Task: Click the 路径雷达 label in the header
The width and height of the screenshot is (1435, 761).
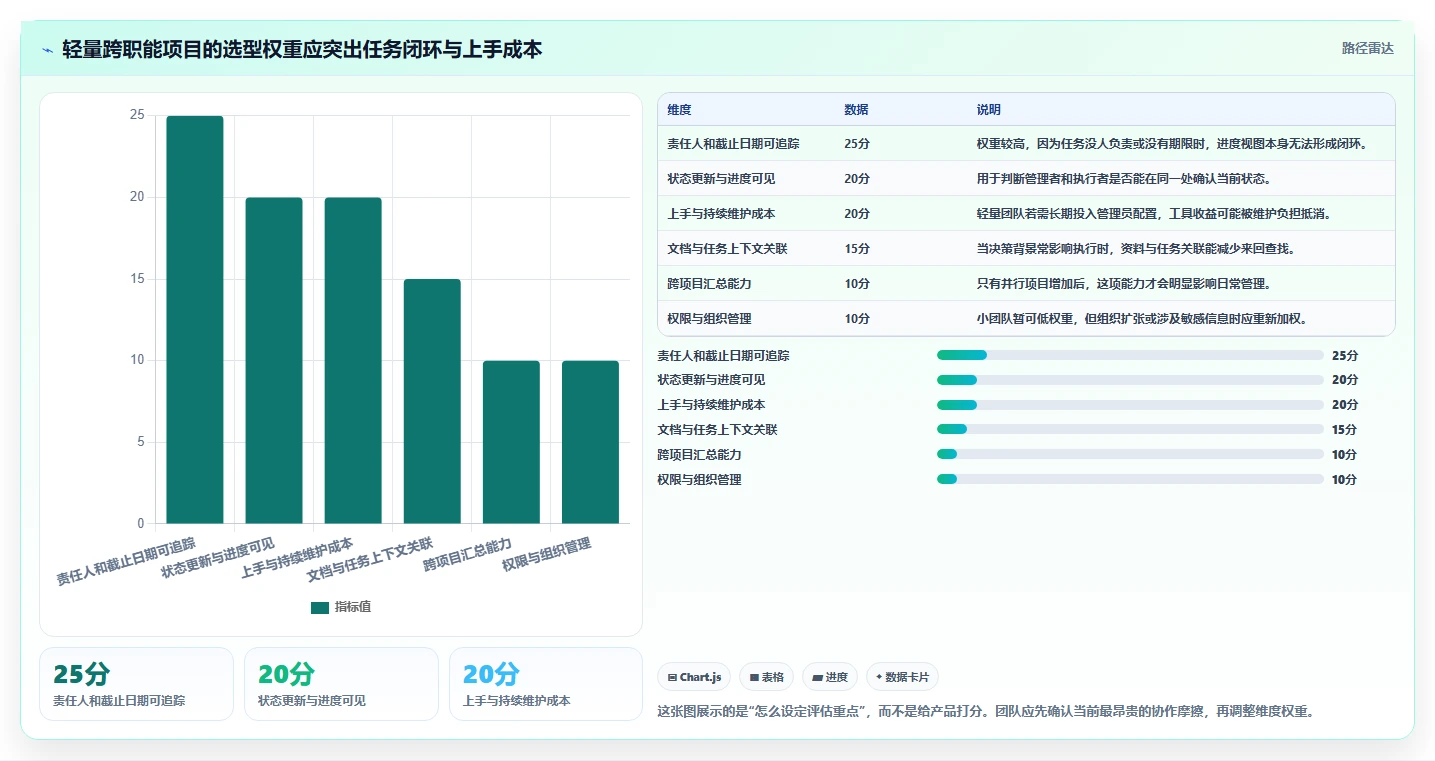Action: (1367, 48)
